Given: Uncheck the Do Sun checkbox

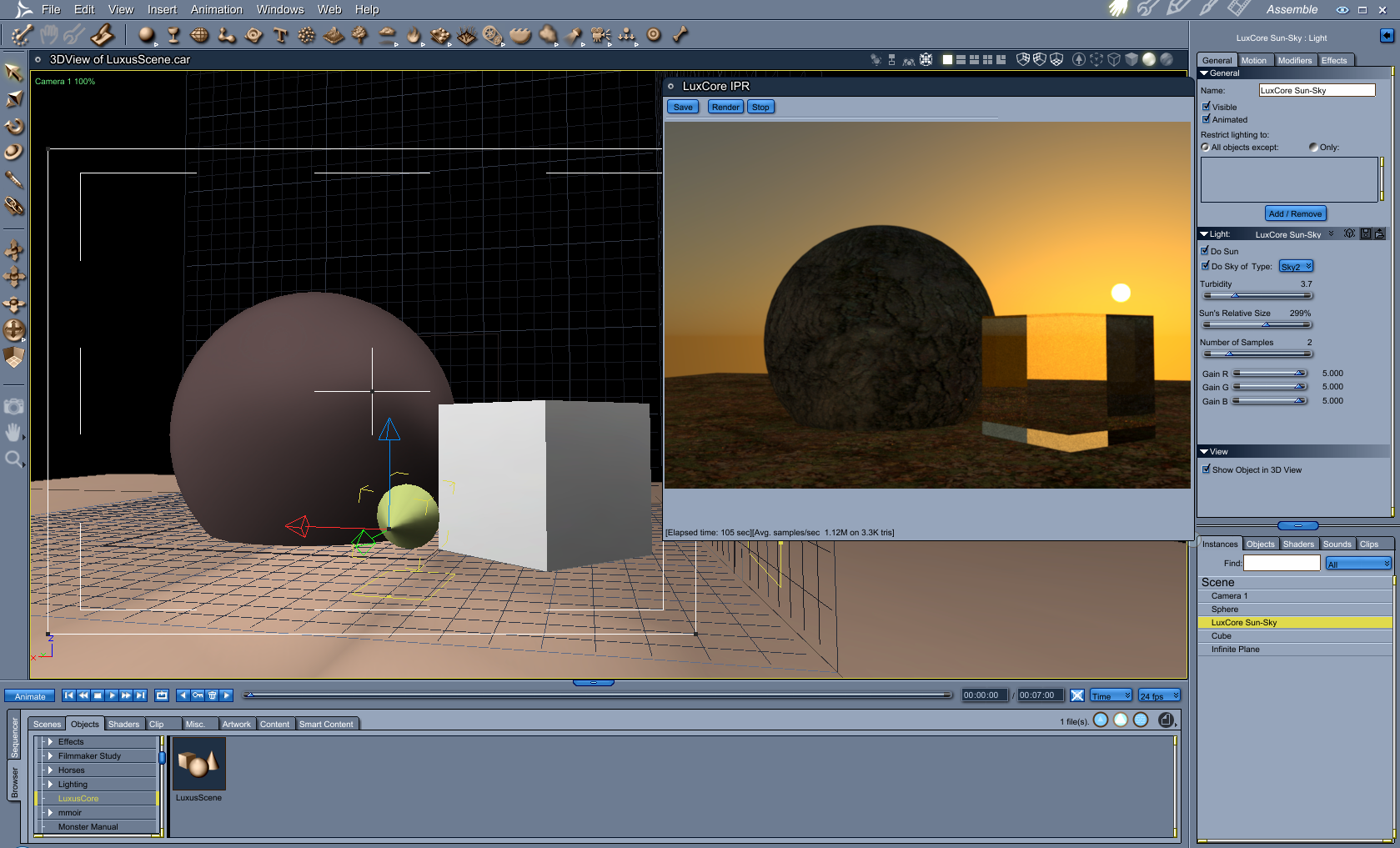Looking at the screenshot, I should click(1205, 251).
